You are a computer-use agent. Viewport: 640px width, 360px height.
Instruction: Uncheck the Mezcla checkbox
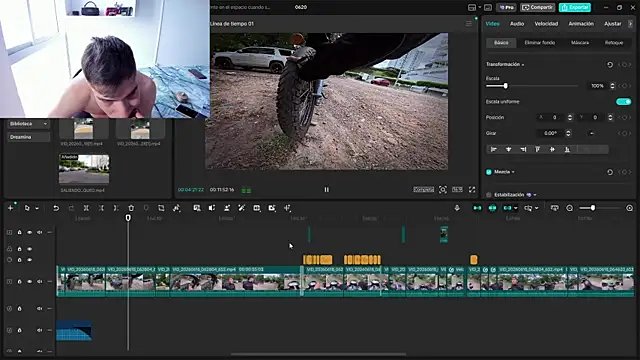[489, 172]
